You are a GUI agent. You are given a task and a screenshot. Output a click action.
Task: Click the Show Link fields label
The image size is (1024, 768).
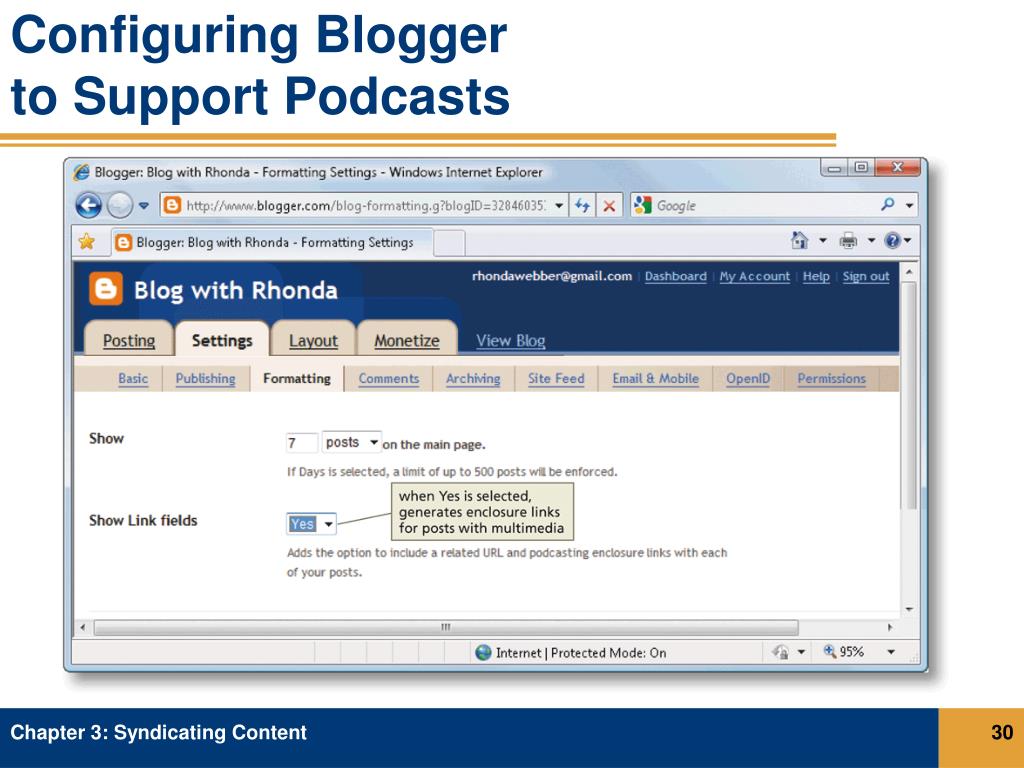(x=143, y=520)
